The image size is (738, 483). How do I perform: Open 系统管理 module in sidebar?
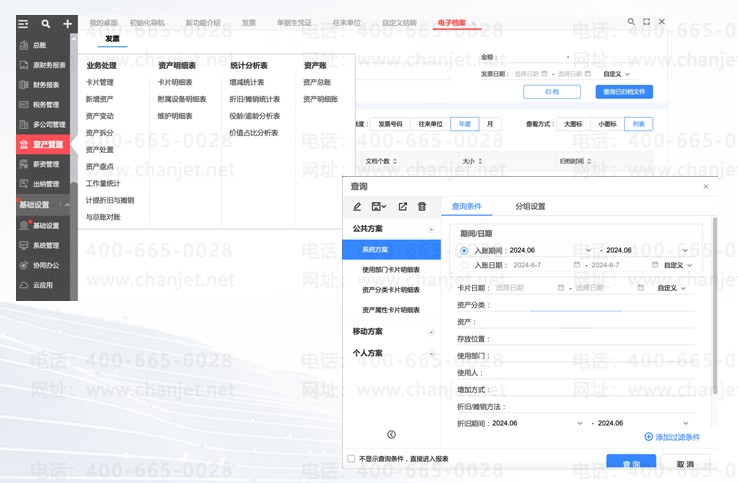43,245
